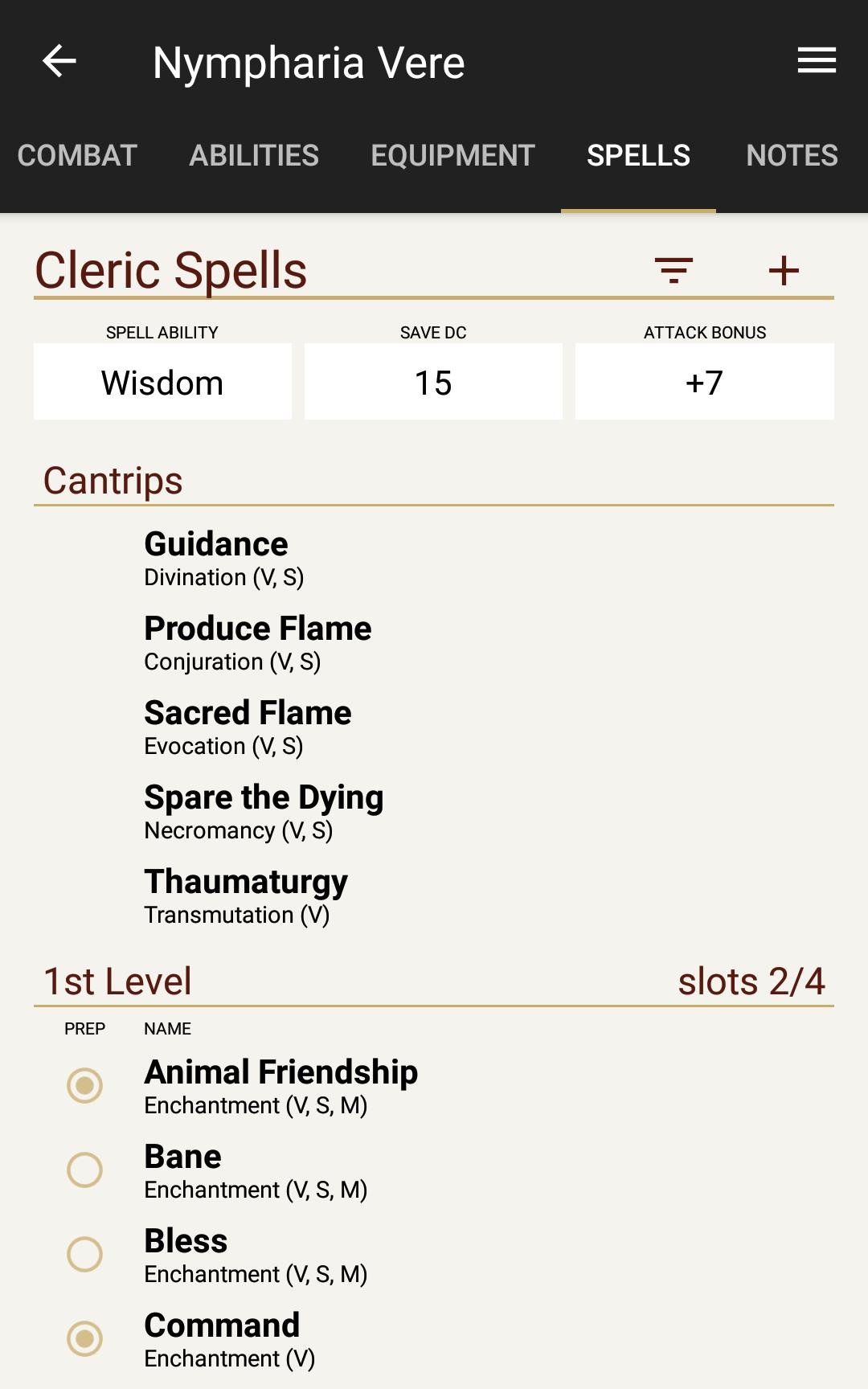Toggle Animal Friendship prepared status
This screenshot has width=868, height=1389.
(x=84, y=1086)
